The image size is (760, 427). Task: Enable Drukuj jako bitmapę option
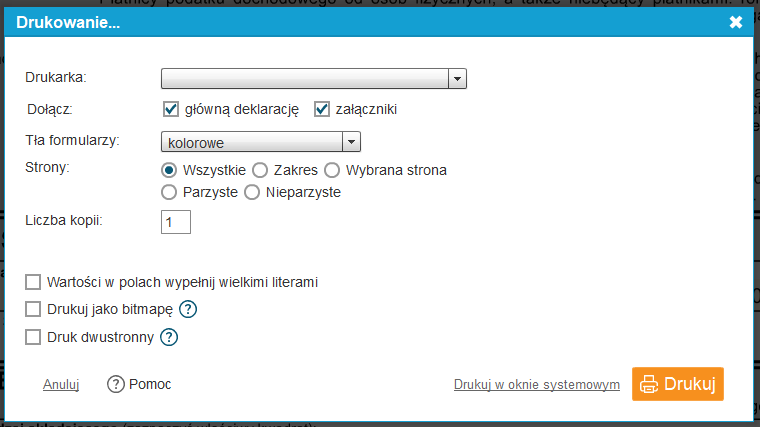tap(34, 309)
